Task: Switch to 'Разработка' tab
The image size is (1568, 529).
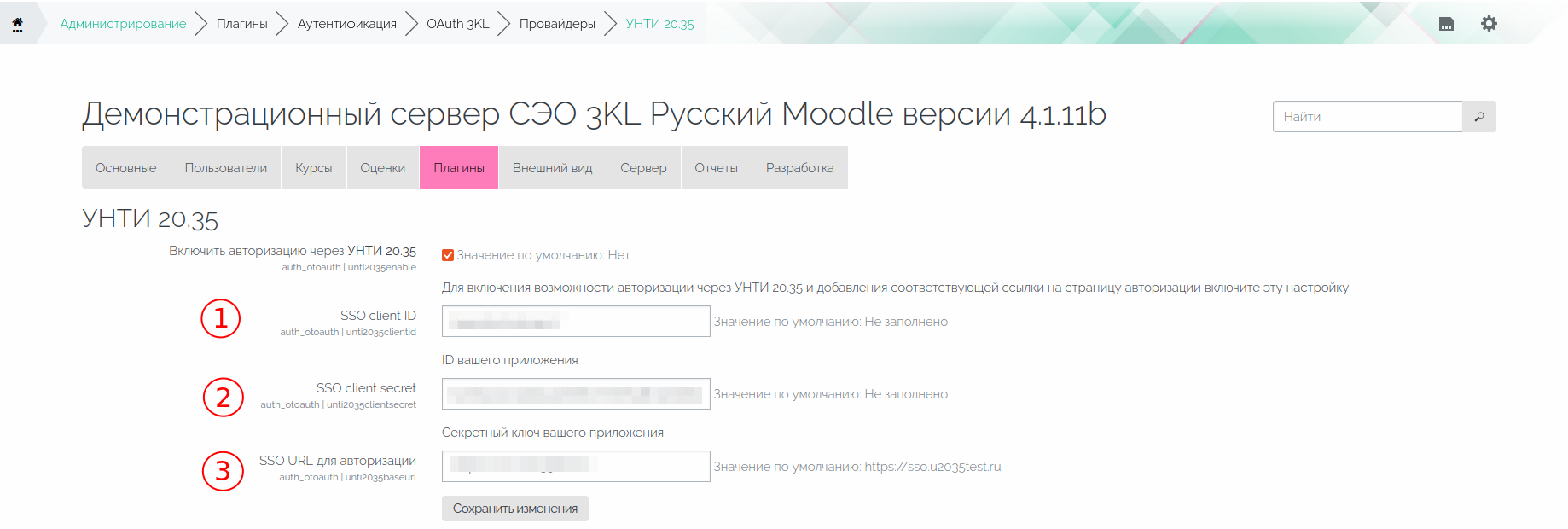Action: (800, 167)
